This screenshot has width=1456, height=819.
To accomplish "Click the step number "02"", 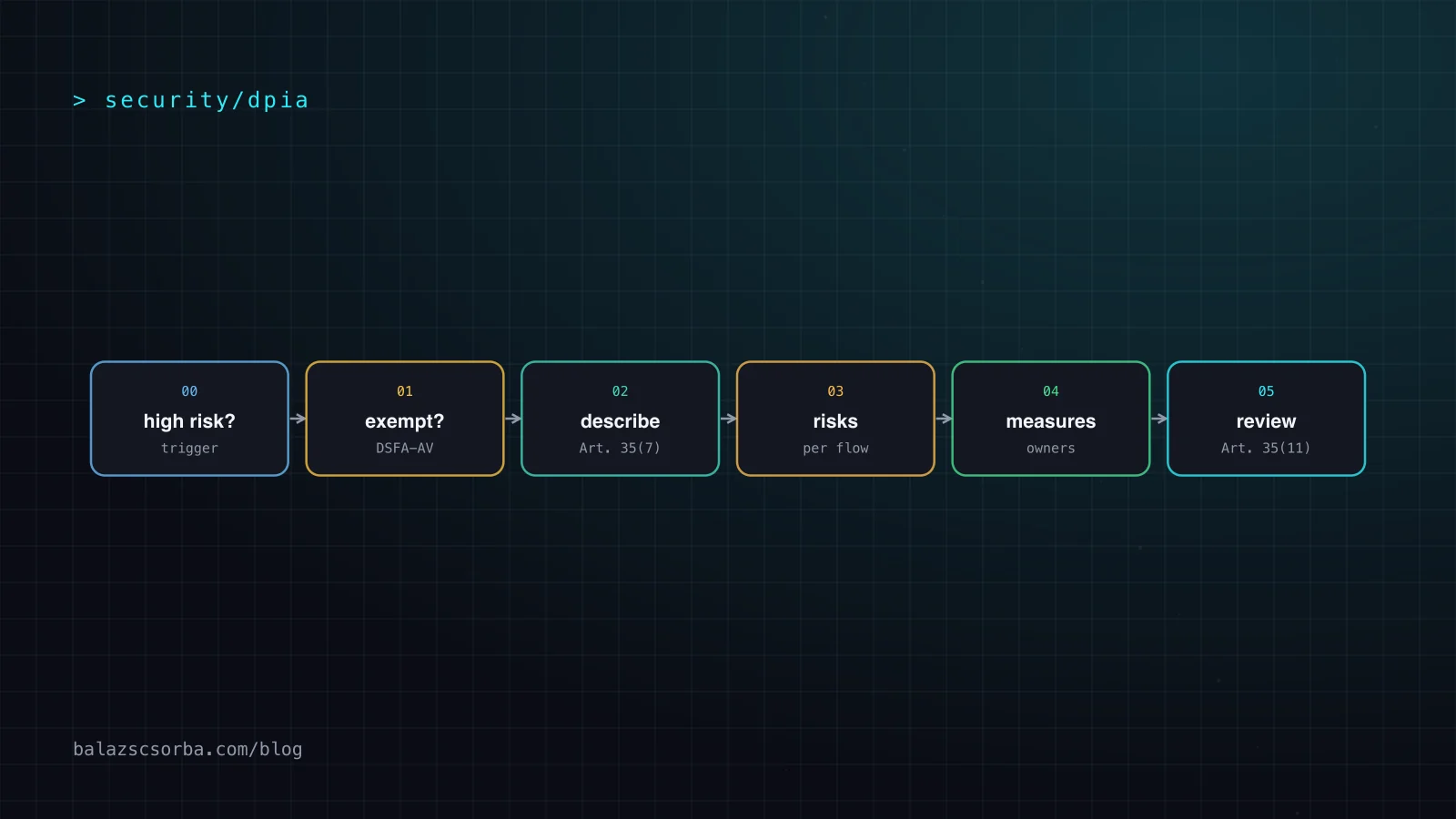I will tap(620, 391).
